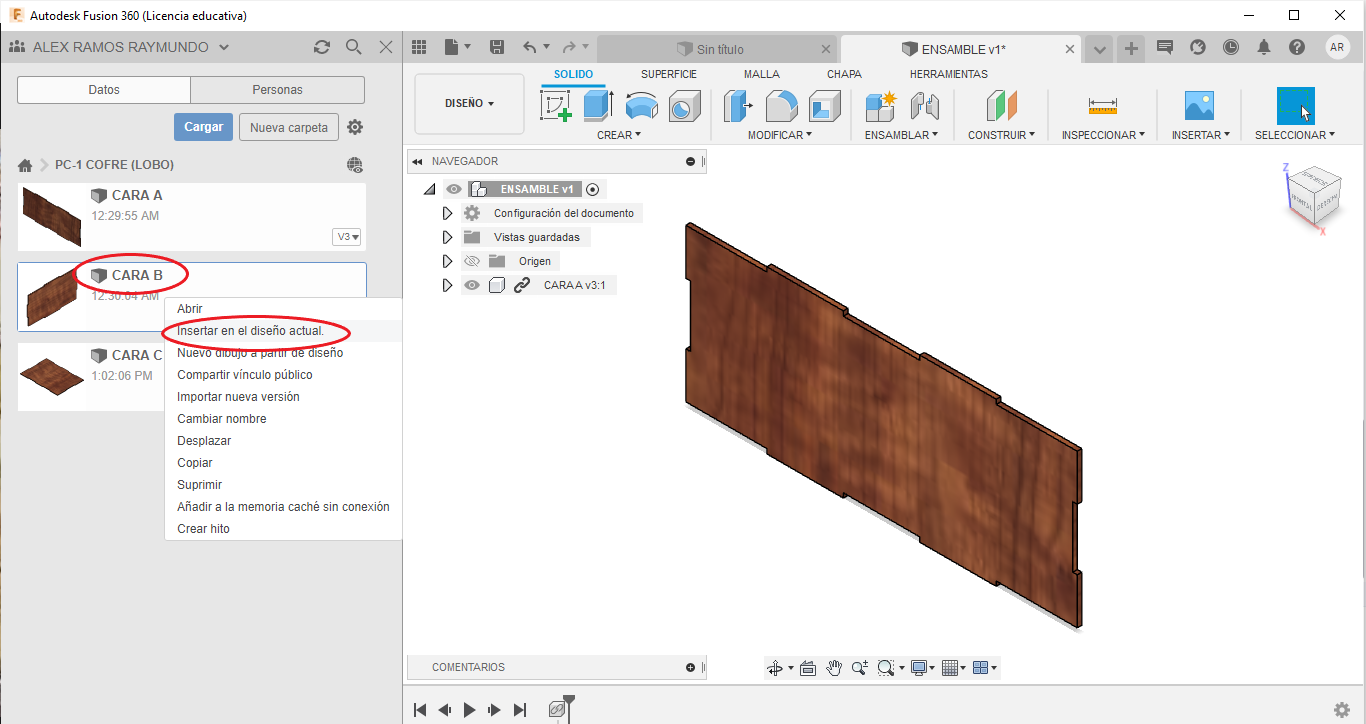Click the Nueva carpeta button
Viewport: 1366px width, 724px height.
click(x=288, y=127)
